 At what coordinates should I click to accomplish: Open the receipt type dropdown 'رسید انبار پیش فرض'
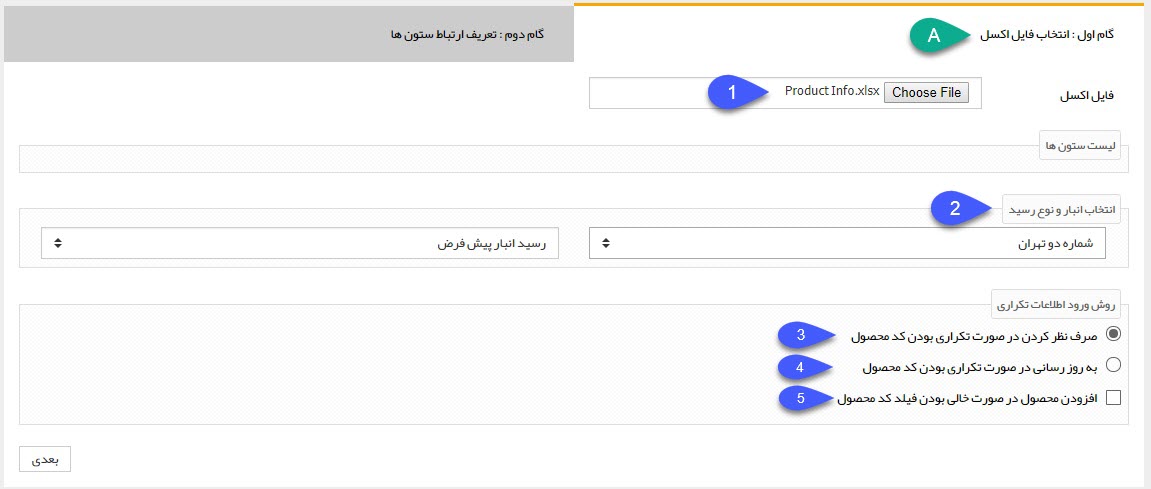300,243
